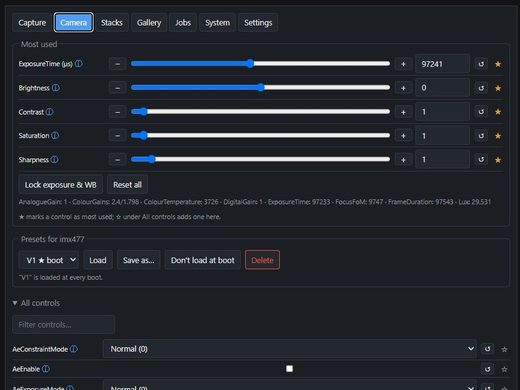Screen dimensions: 520x390
Task: Focus the ExposureTime value field 97241
Action: (442, 64)
